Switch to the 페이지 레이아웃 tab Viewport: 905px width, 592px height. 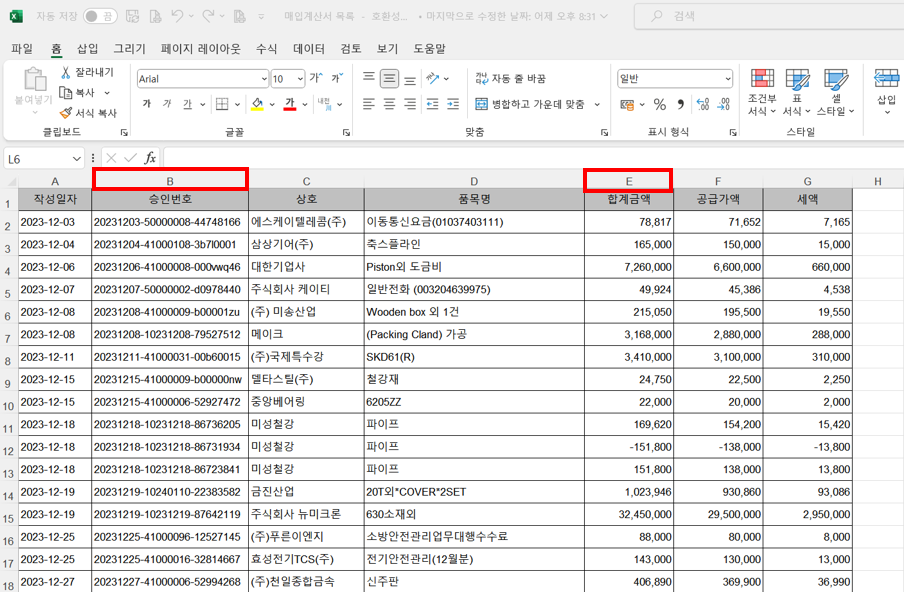[200, 48]
